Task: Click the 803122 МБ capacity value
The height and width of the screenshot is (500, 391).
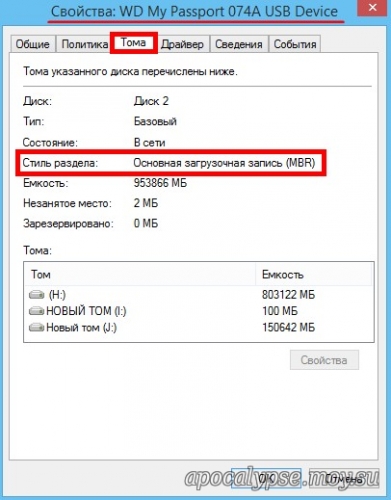Action: pos(288,295)
